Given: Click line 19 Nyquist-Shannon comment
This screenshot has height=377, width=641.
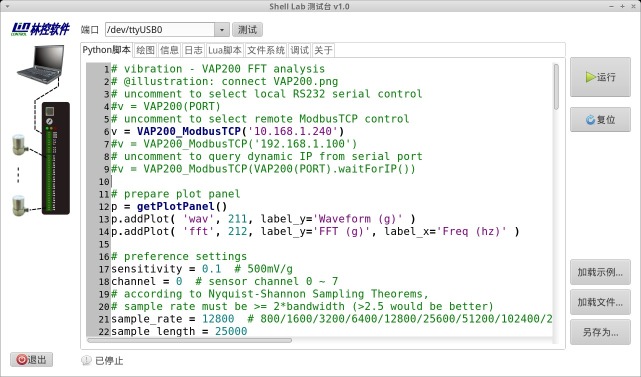Looking at the screenshot, I should (x=270, y=294).
